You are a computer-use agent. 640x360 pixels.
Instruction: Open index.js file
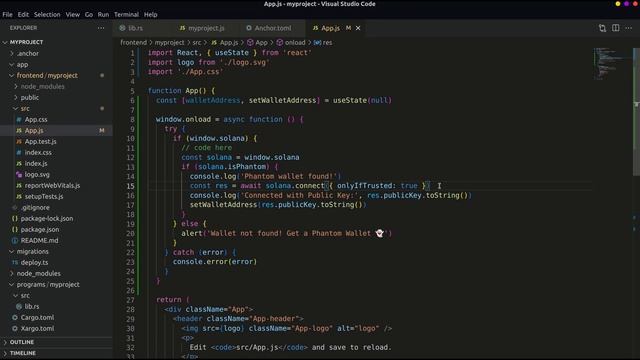pyautogui.click(x=36, y=164)
